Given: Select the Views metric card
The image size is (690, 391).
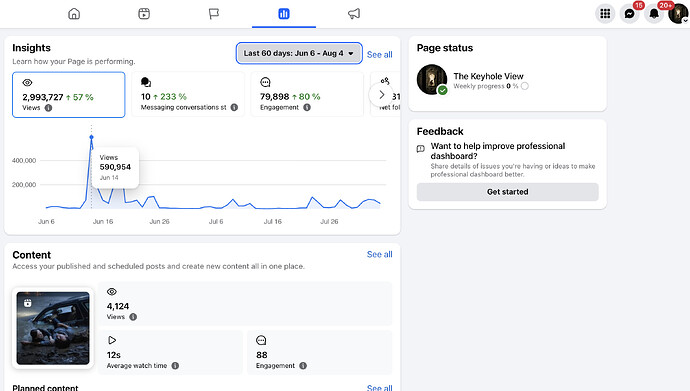Looking at the screenshot, I should [x=69, y=95].
